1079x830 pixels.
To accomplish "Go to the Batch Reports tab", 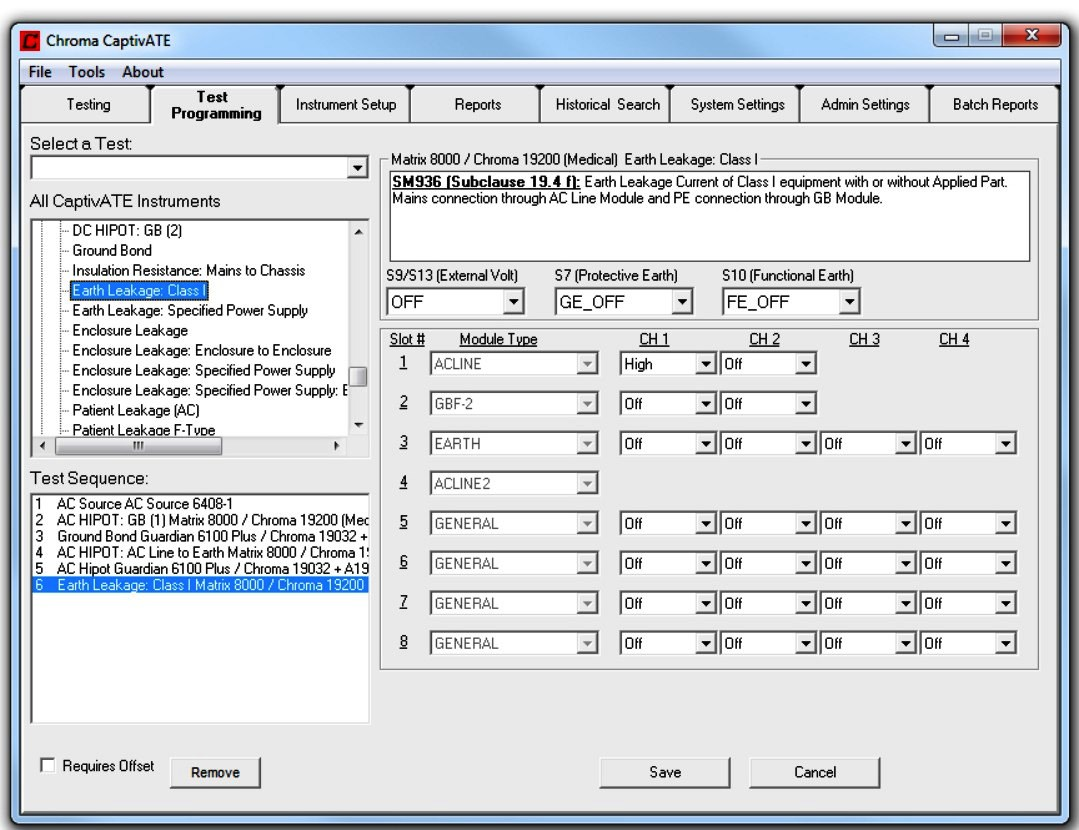I will point(993,104).
